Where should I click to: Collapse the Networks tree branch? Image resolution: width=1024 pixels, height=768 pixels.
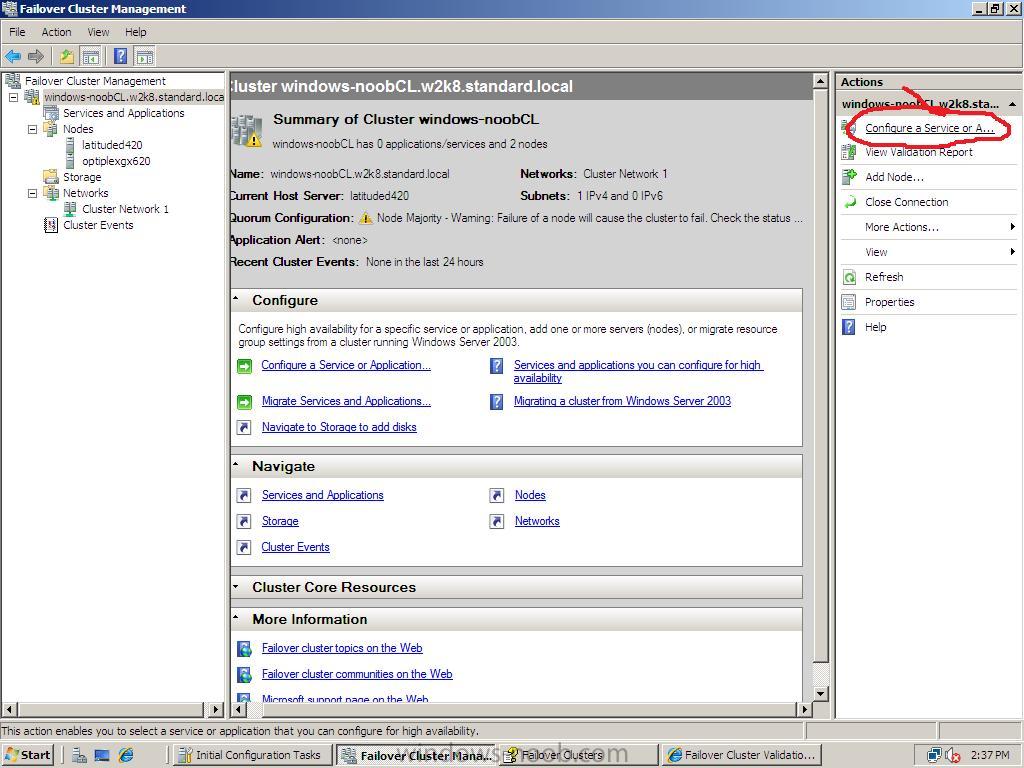[32, 193]
